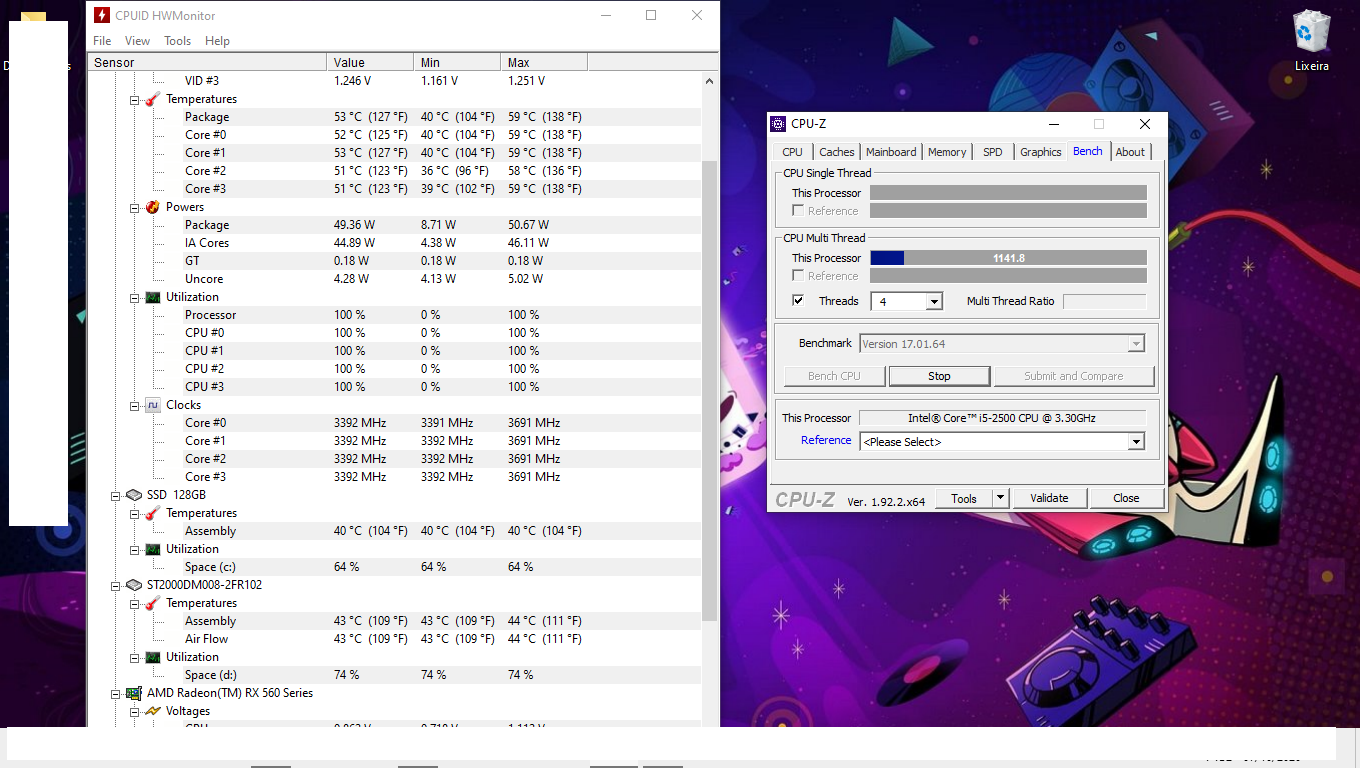This screenshot has width=1360, height=768.
Task: Open the View menu in HWMonitor
Action: 137,41
